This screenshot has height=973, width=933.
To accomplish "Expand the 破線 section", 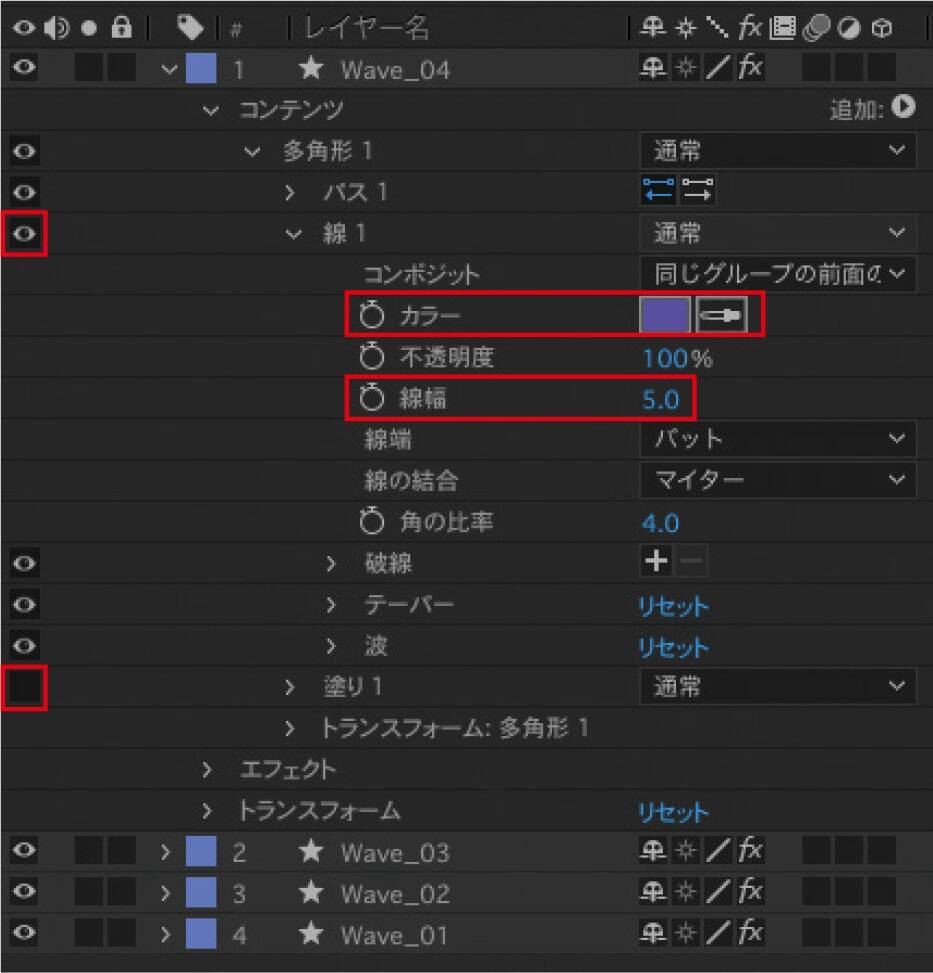I will 331,563.
